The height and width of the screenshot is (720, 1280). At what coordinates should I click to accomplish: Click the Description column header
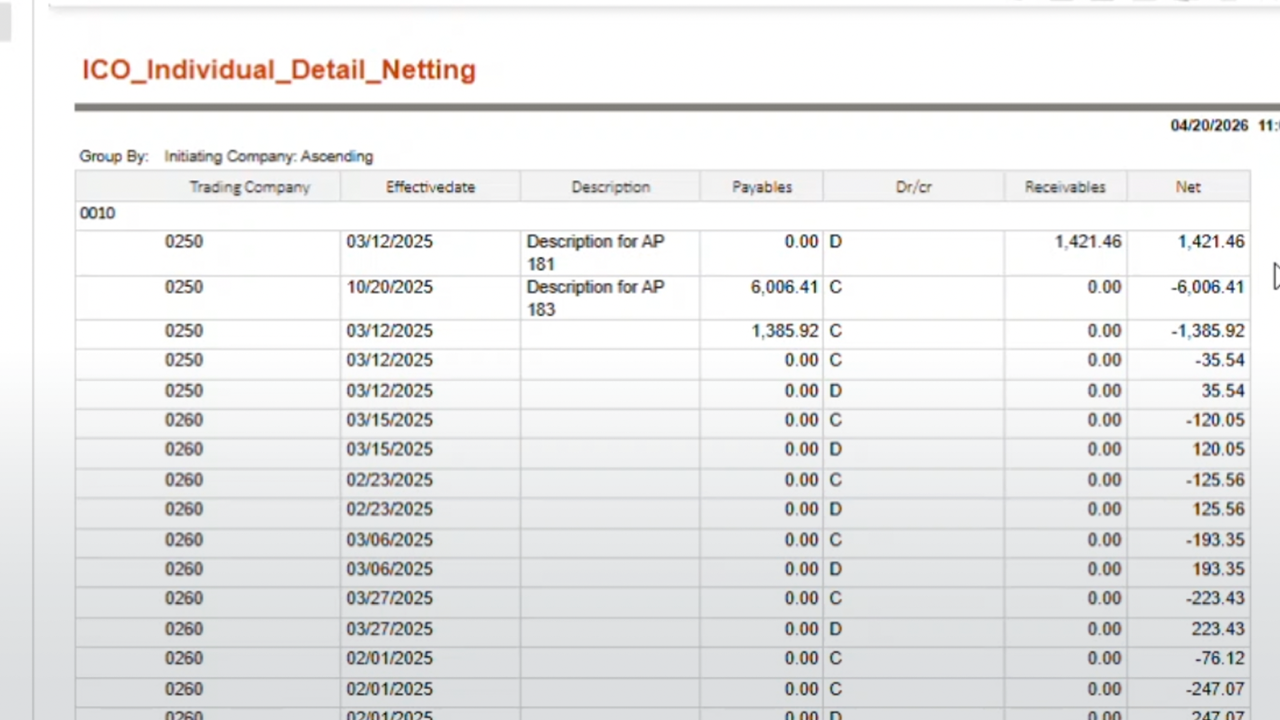pyautogui.click(x=611, y=187)
